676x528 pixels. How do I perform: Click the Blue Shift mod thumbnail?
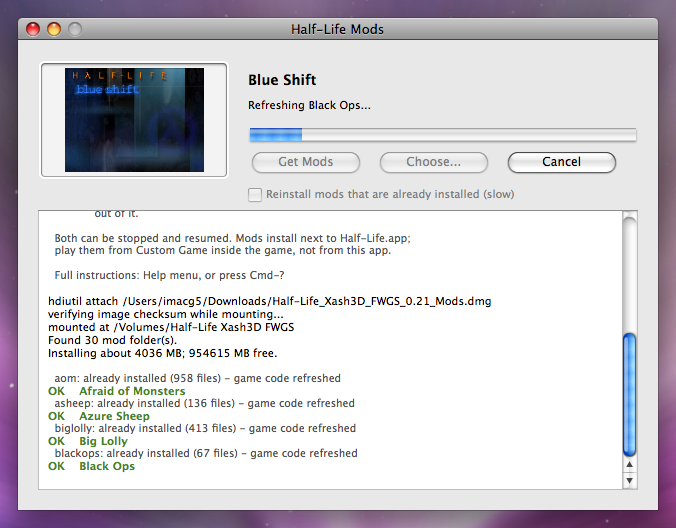click(x=134, y=120)
